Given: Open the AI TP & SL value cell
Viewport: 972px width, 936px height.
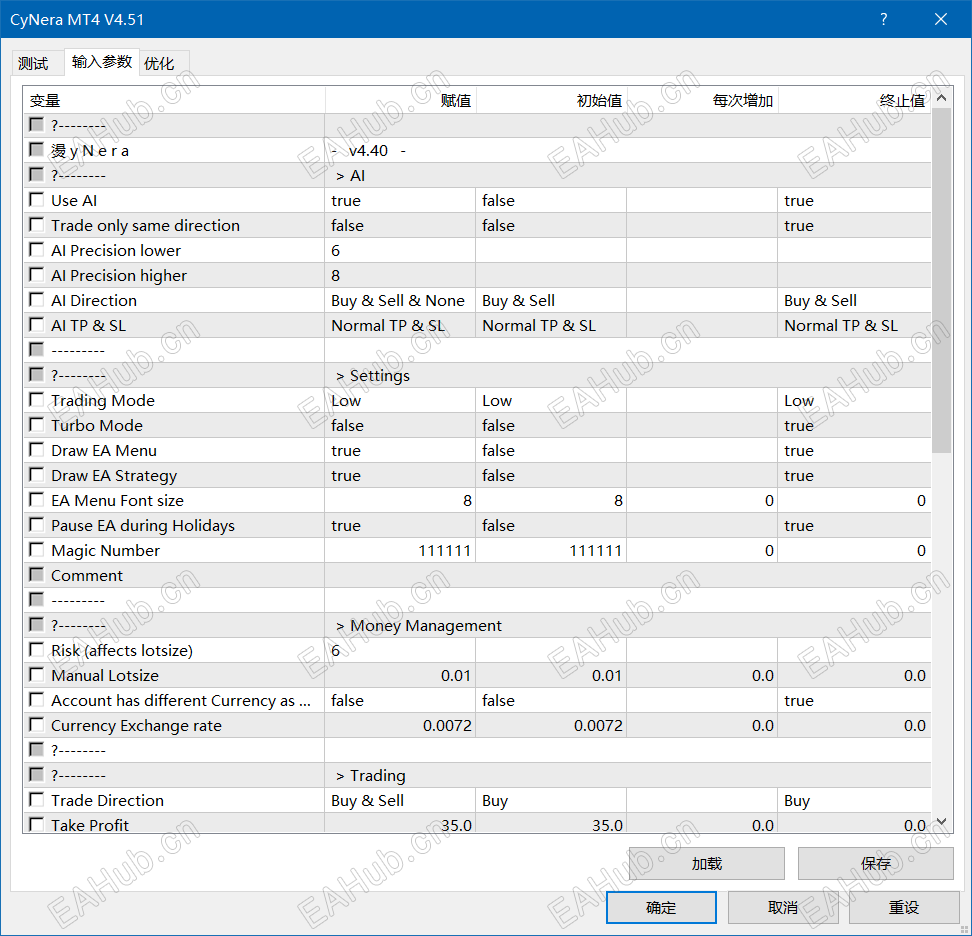Looking at the screenshot, I should 400,325.
